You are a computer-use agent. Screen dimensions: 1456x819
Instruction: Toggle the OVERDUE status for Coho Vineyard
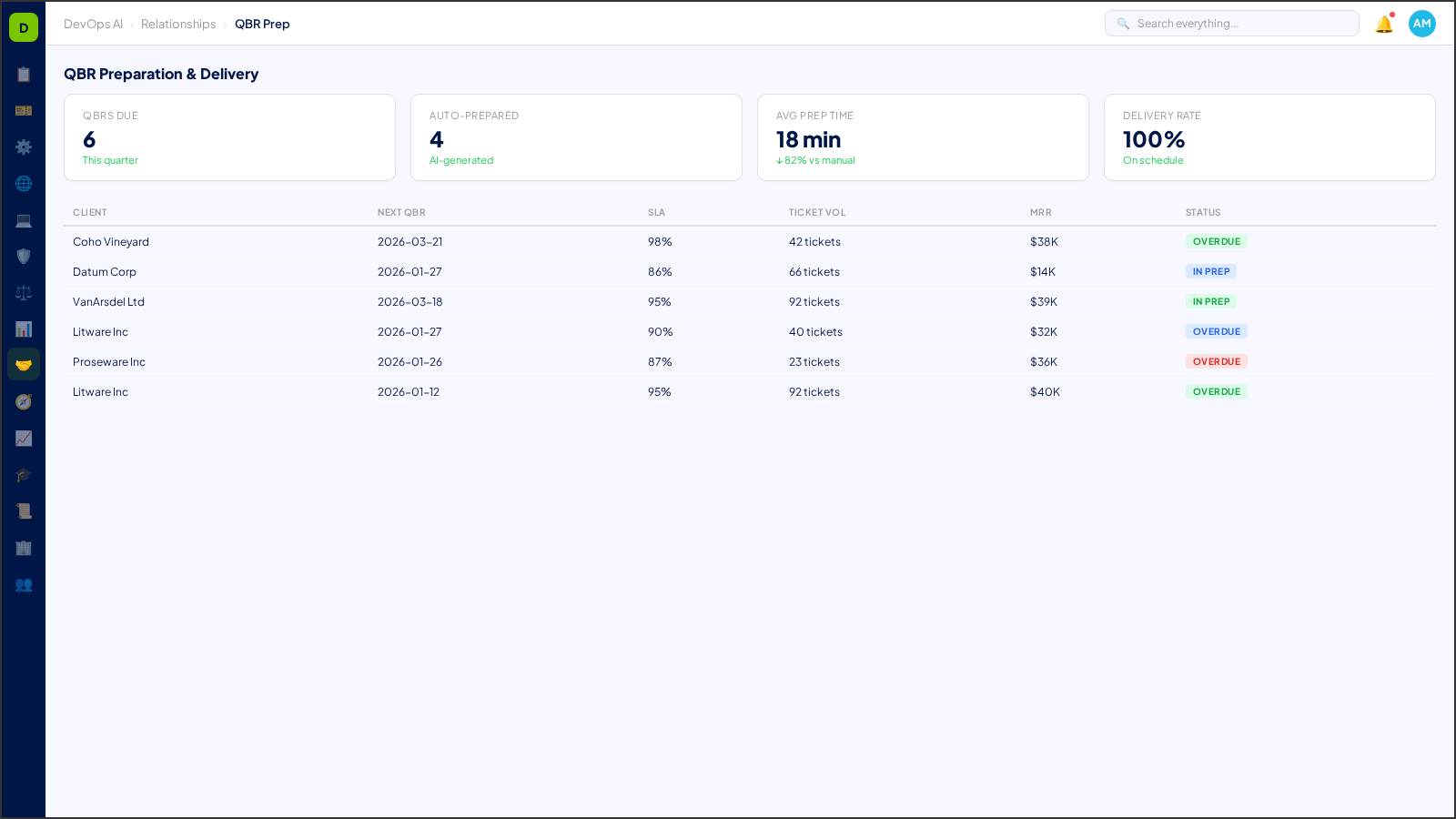pyautogui.click(x=1217, y=241)
